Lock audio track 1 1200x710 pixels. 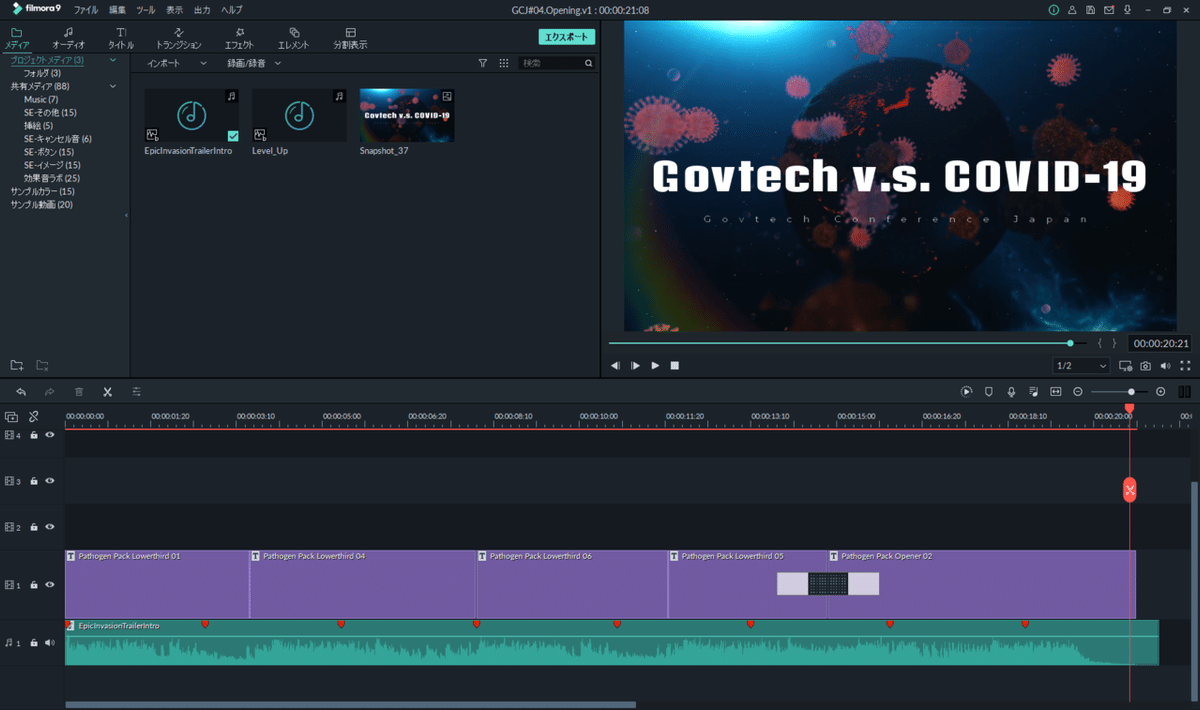[x=34, y=642]
